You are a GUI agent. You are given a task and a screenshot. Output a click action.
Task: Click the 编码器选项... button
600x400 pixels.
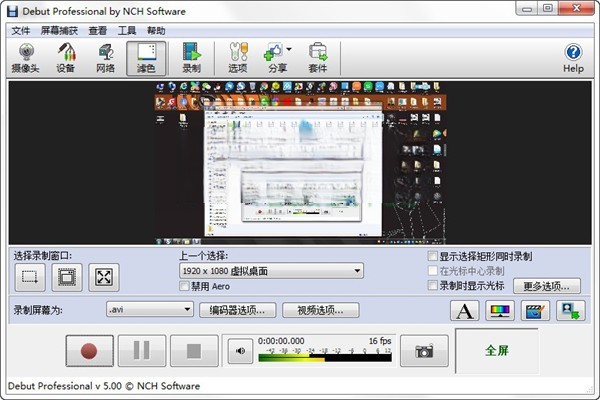(x=237, y=310)
